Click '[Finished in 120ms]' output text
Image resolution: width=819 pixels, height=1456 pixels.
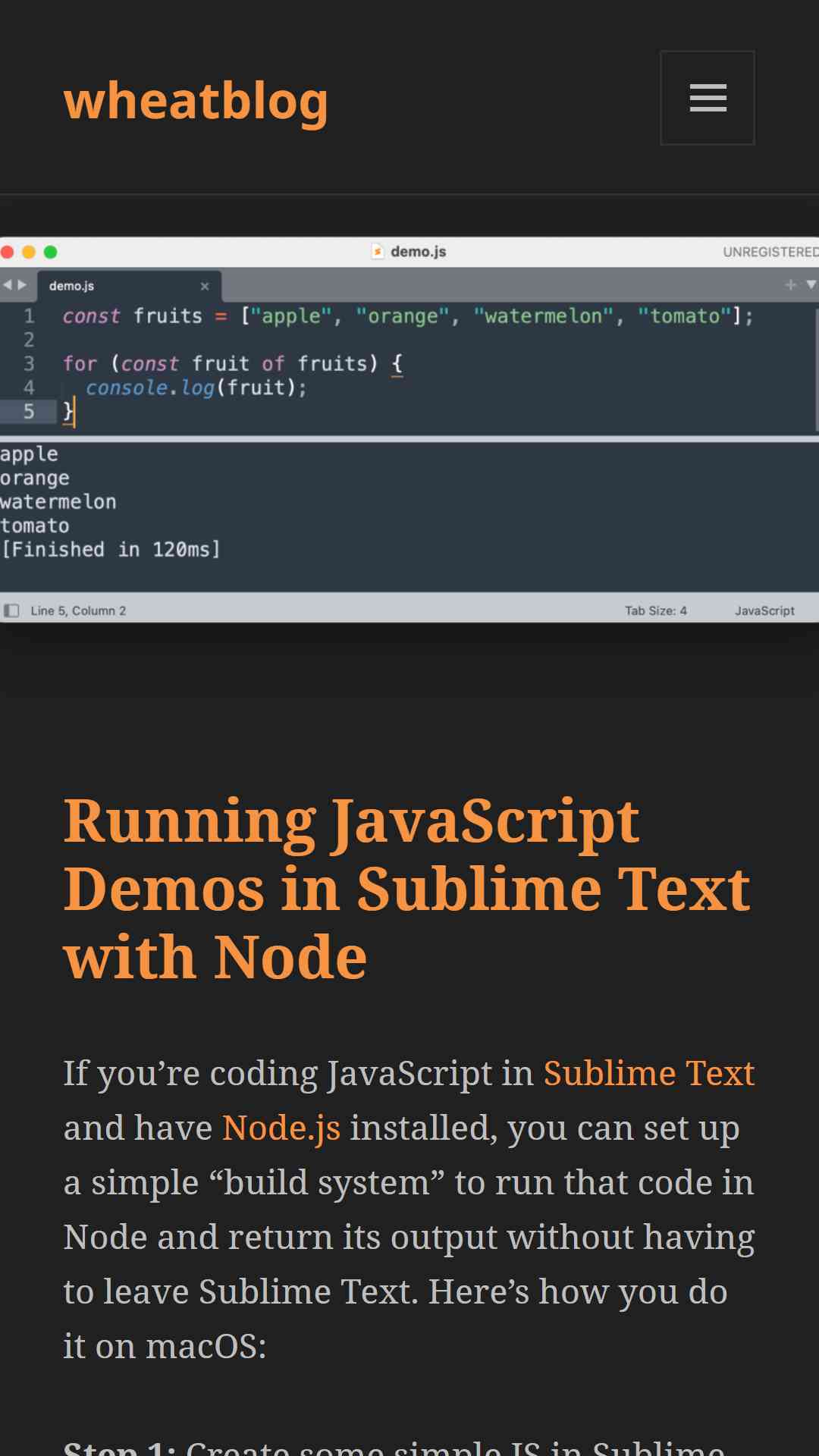coord(111,549)
